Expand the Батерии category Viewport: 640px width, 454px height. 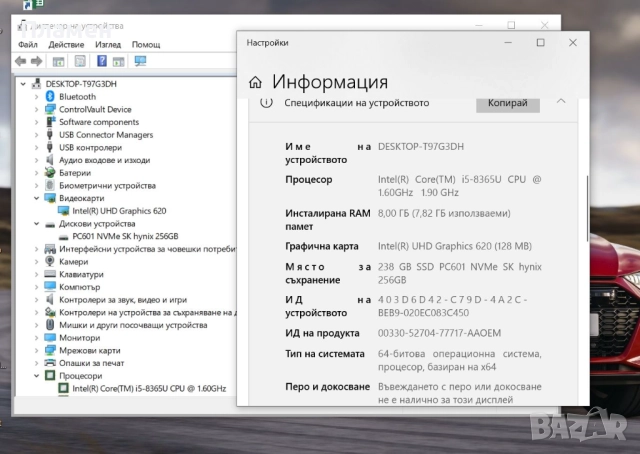coord(38,173)
